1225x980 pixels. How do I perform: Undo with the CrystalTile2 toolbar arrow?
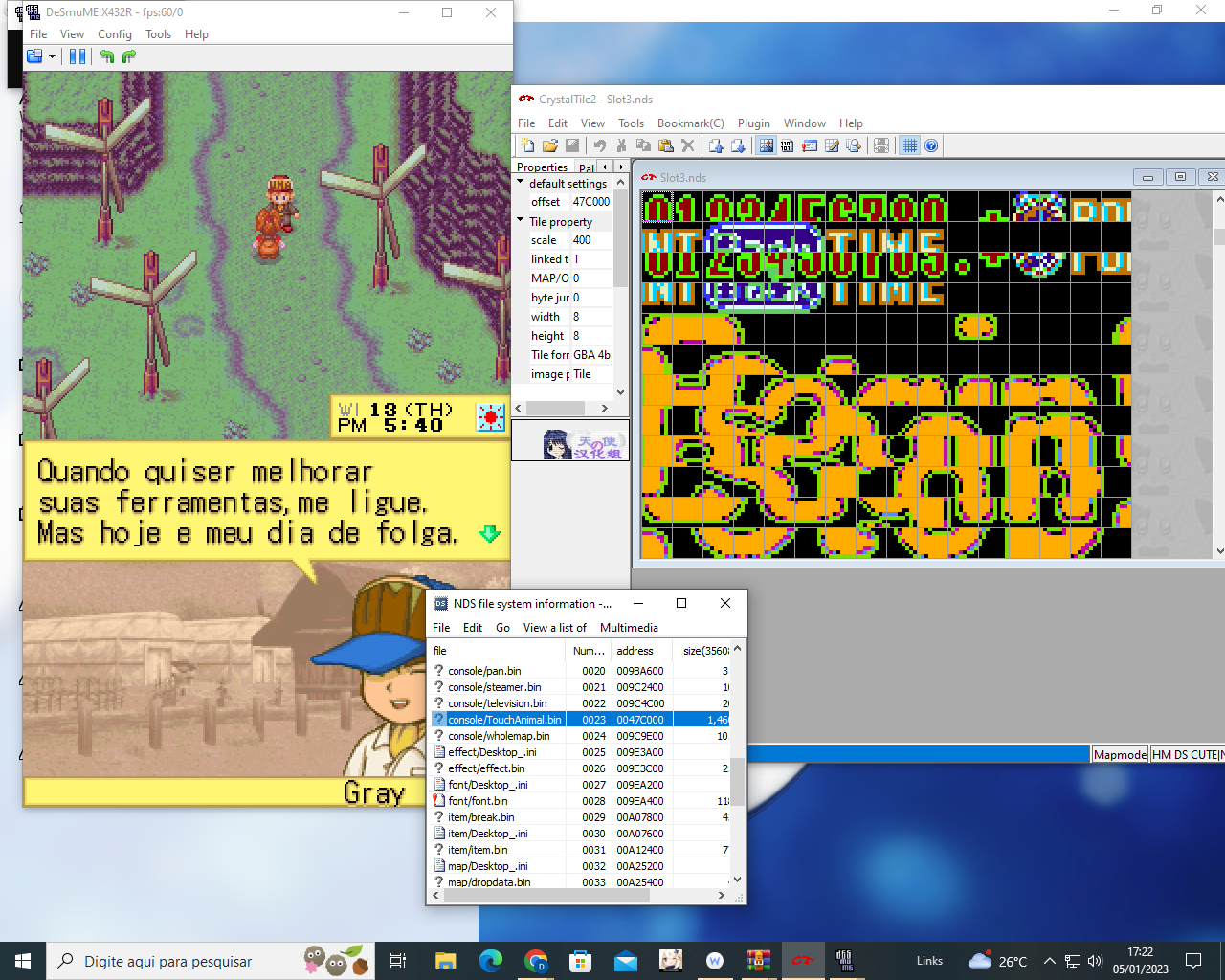click(600, 145)
